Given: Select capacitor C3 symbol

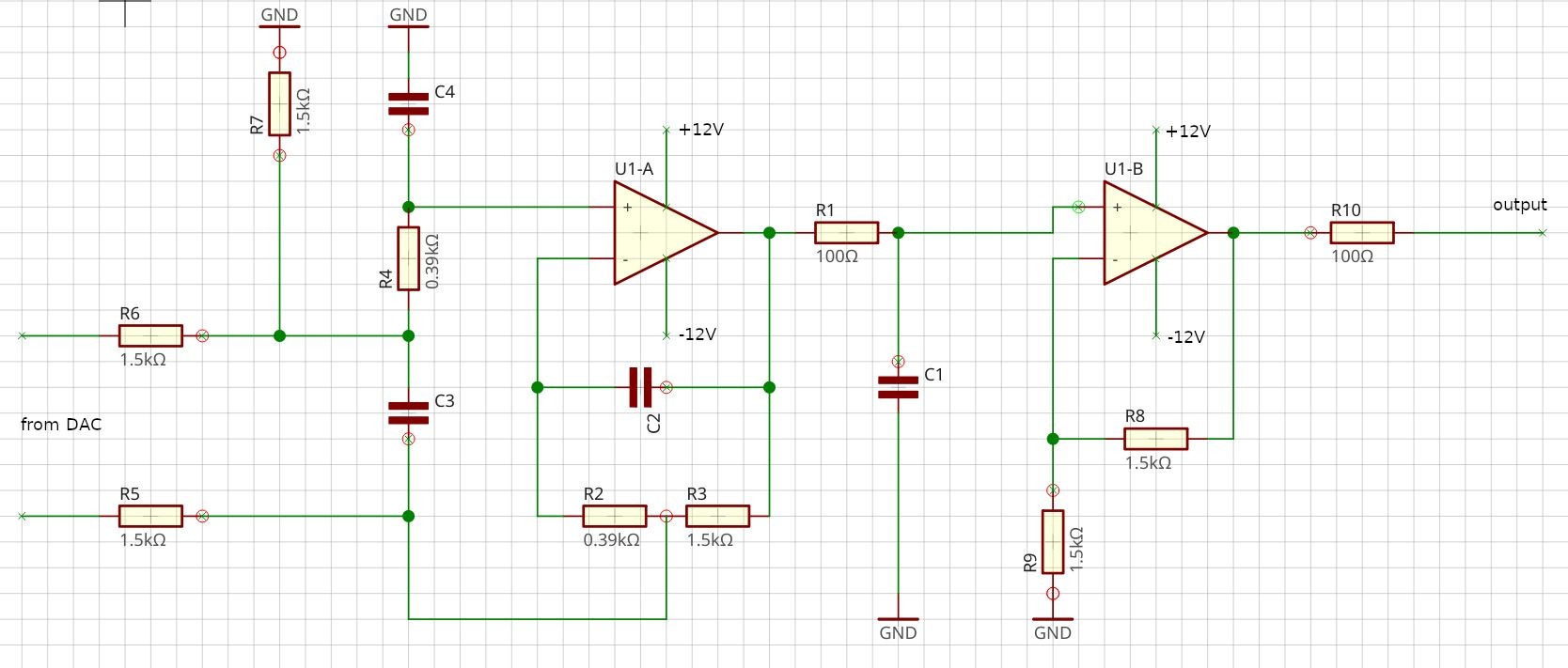Looking at the screenshot, I should point(408,412).
